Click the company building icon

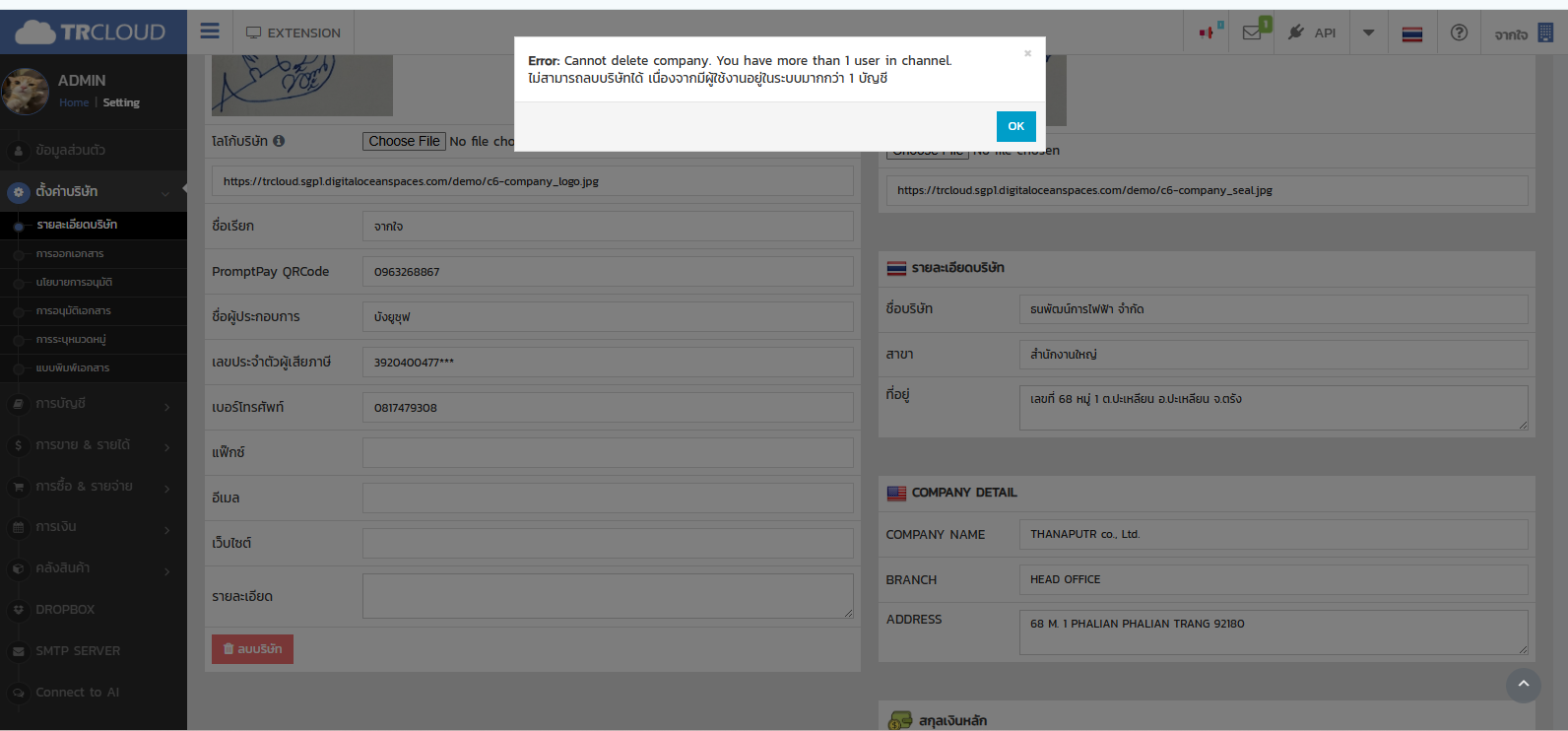(1545, 33)
